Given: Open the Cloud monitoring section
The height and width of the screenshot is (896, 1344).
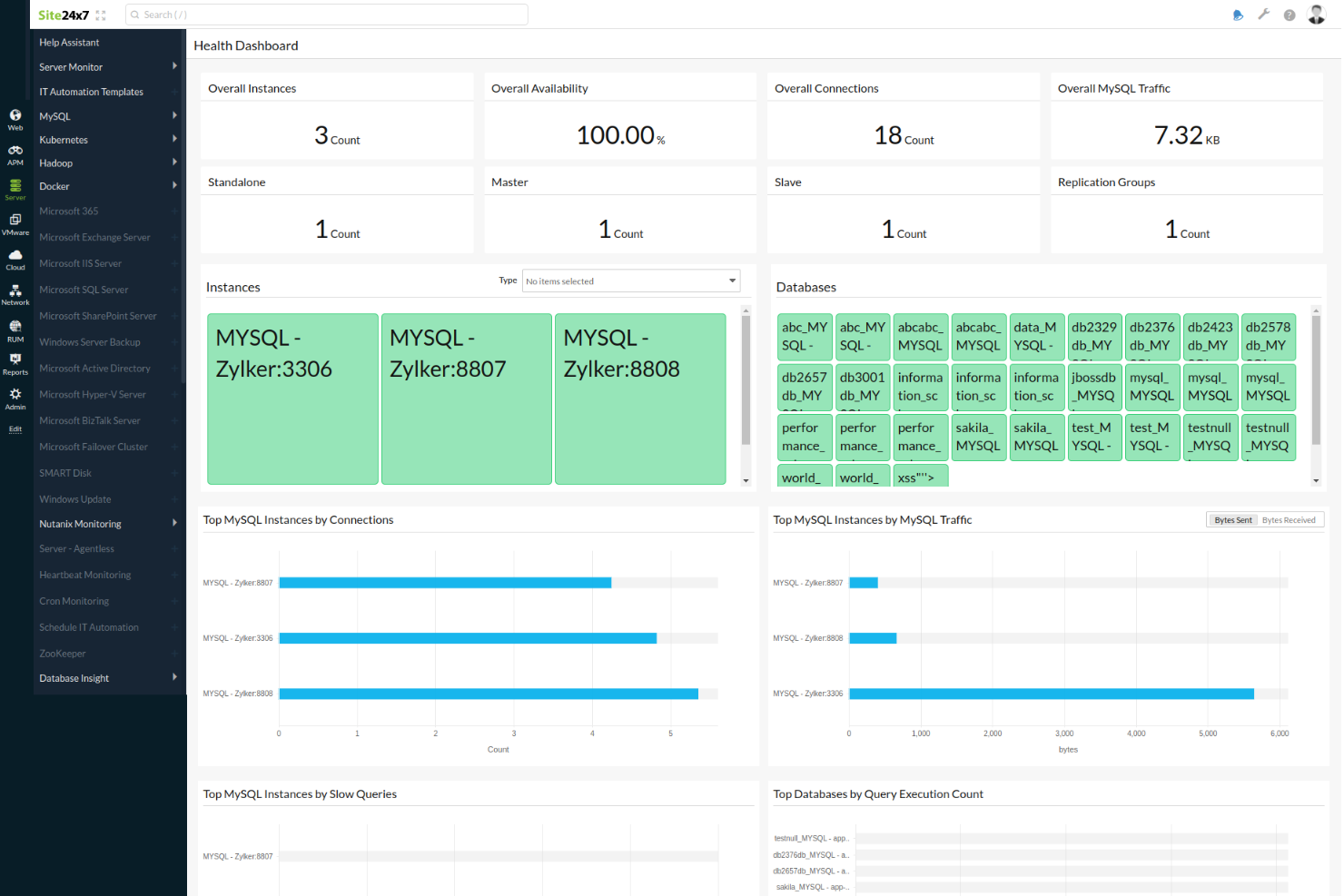Looking at the screenshot, I should coord(15,259).
